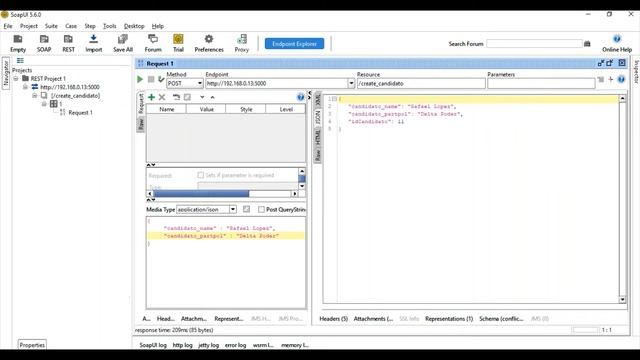
Task: Collapse the /create_candidato tree node
Action: [x=35, y=96]
